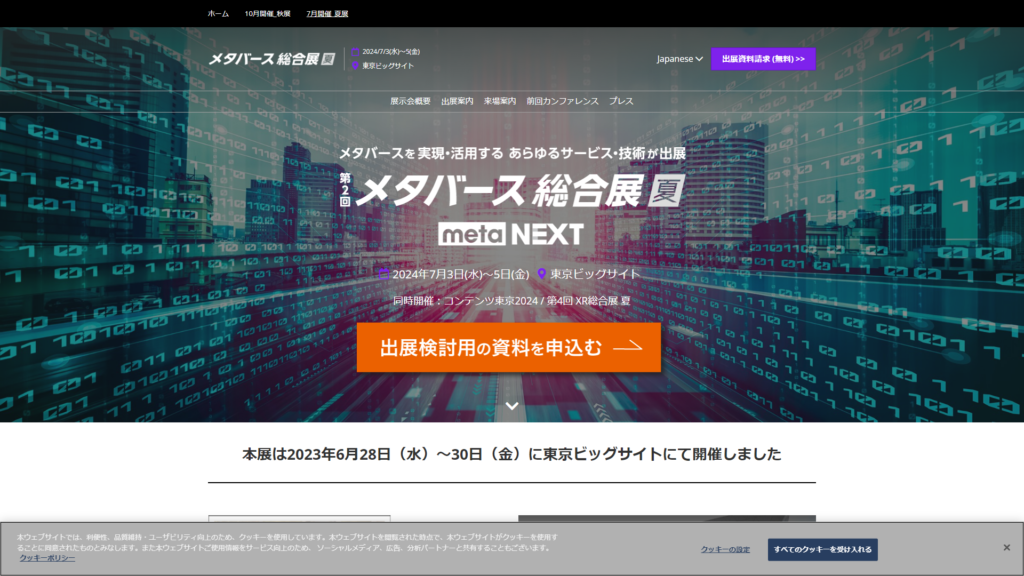
Task: Select the 7月開催_夏展 top link
Action: [327, 14]
